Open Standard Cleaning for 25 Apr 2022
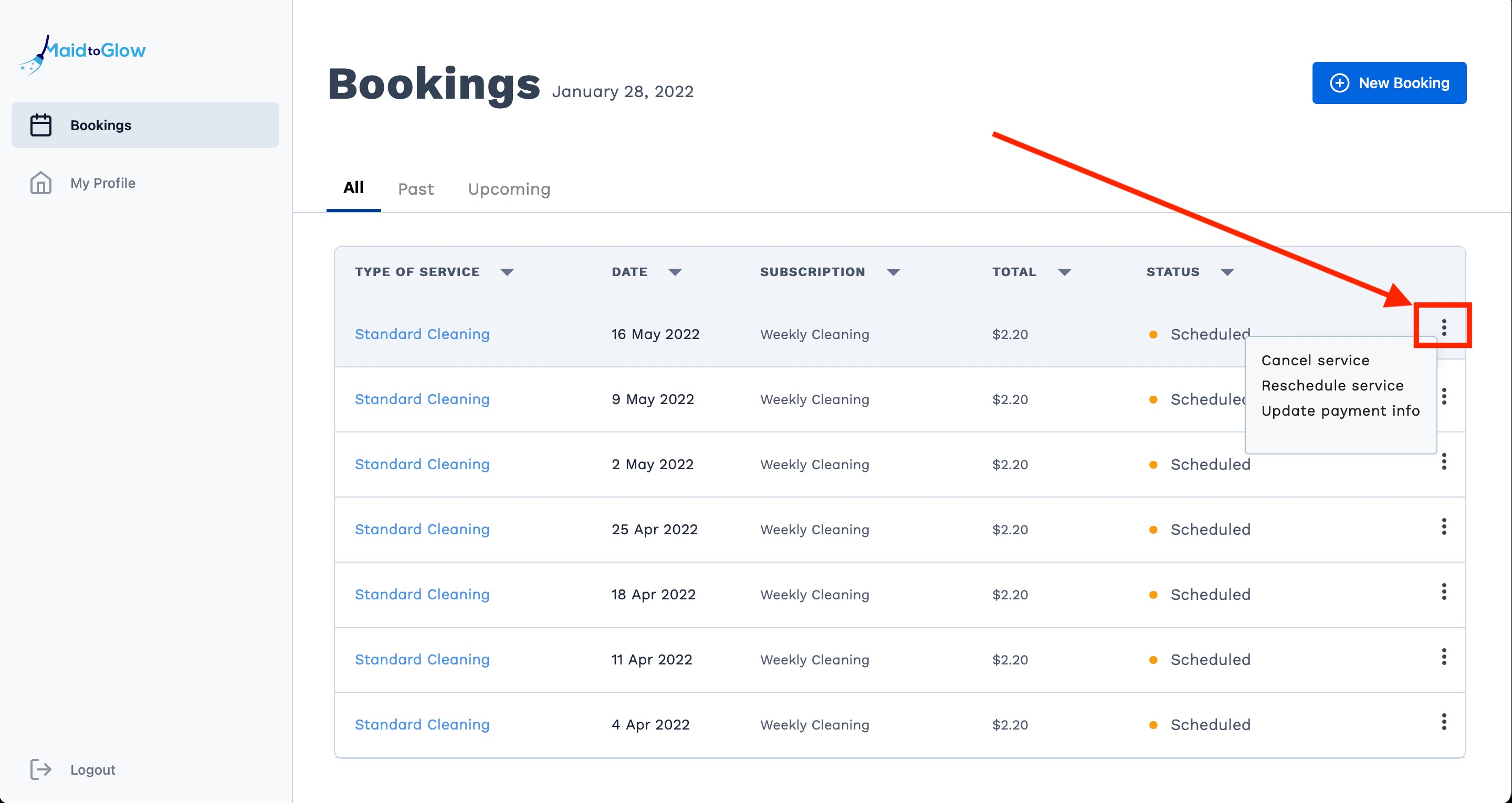Viewport: 1512px width, 803px height. click(422, 530)
